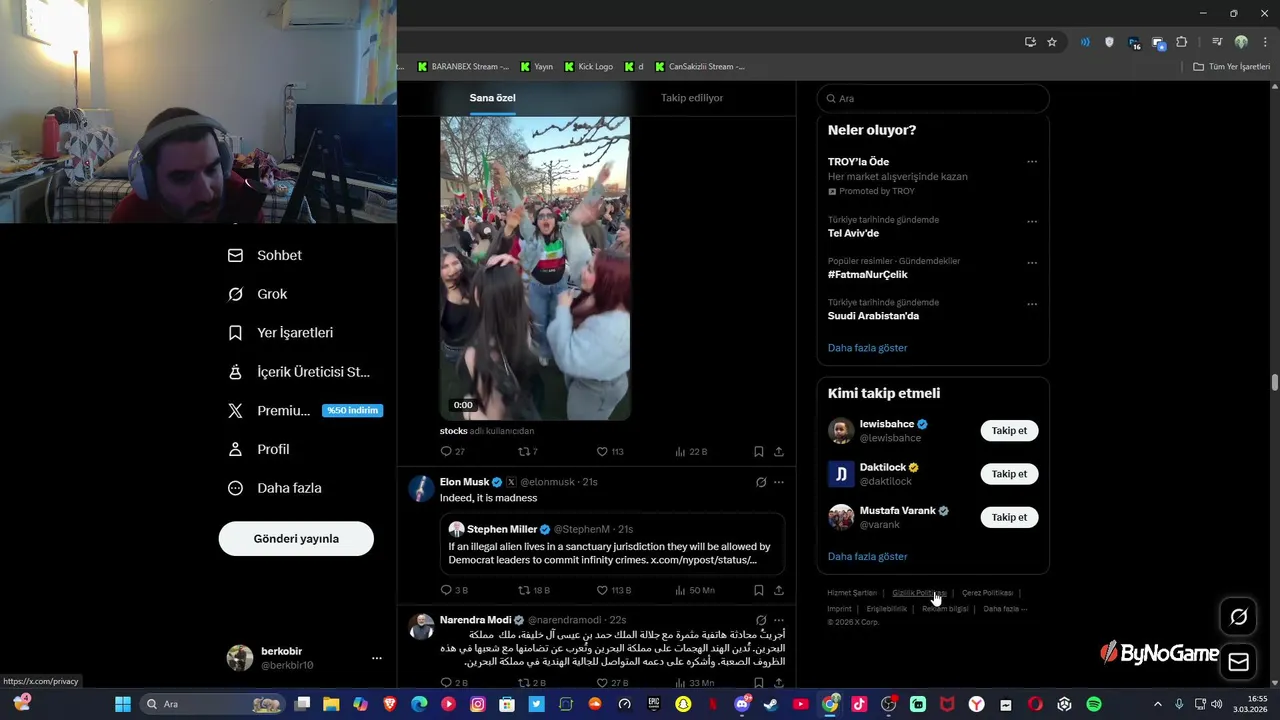Bookmark the stocks video post
Screen dimensions: 1280x720
pos(759,452)
